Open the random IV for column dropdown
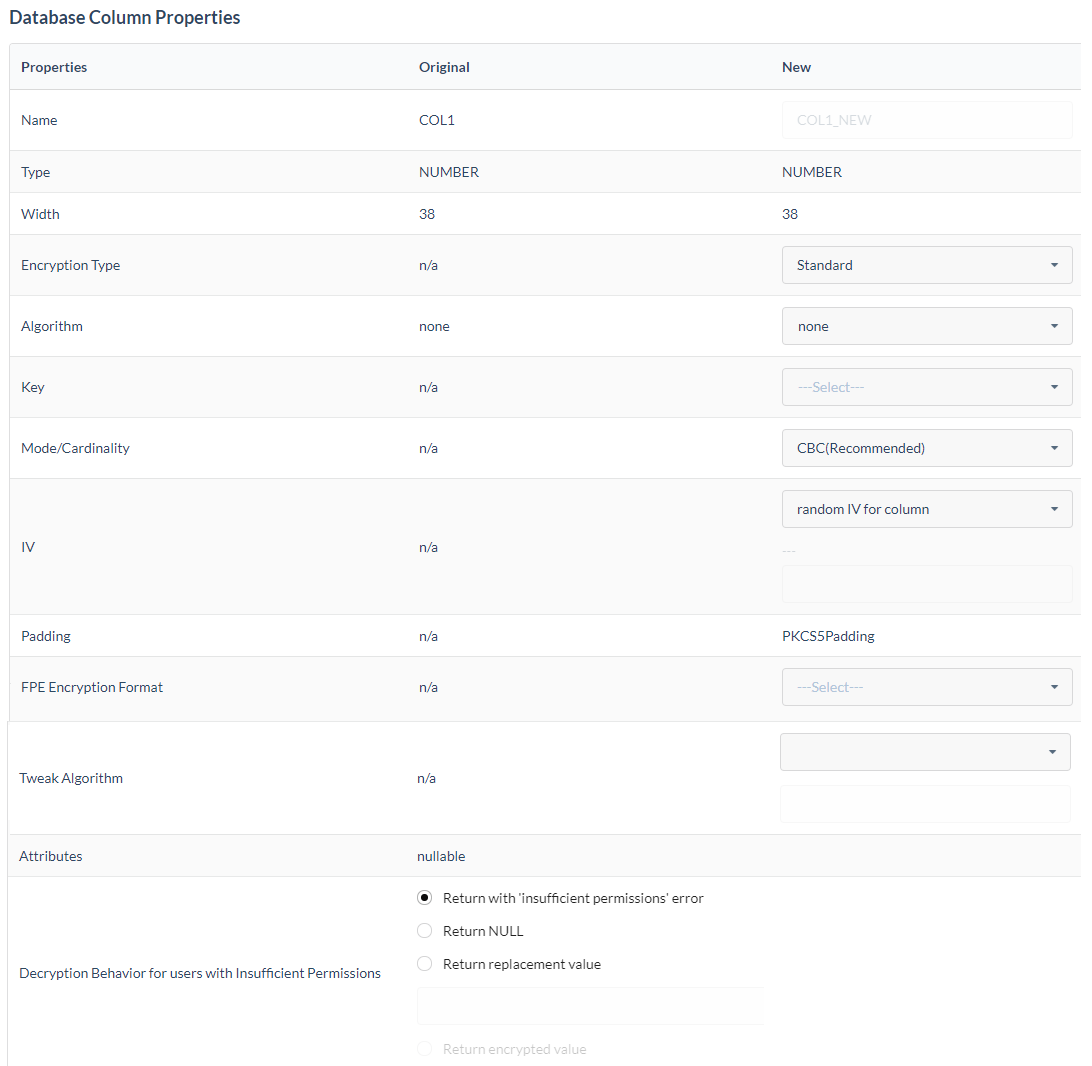Screen dimensions: 1092x1066 926,509
